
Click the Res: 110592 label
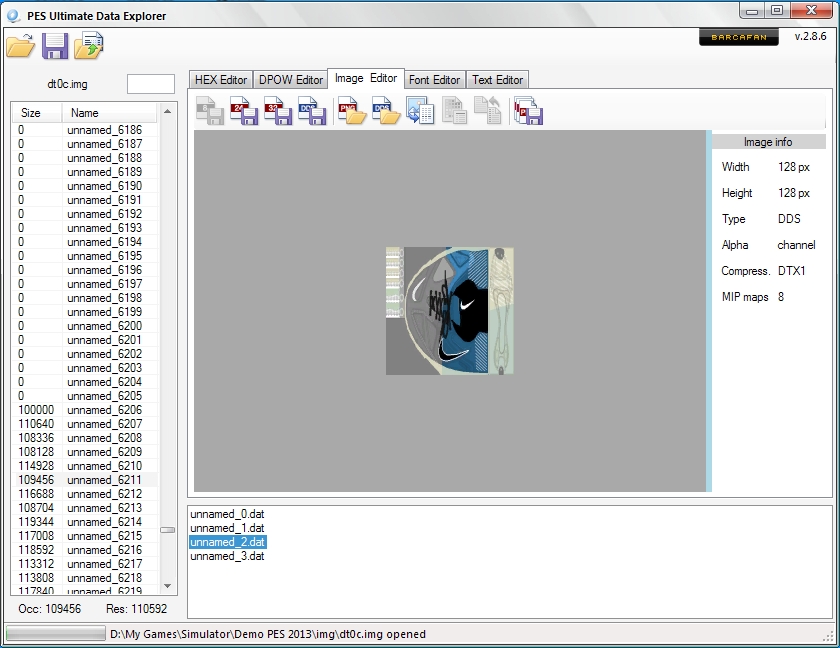(137, 609)
